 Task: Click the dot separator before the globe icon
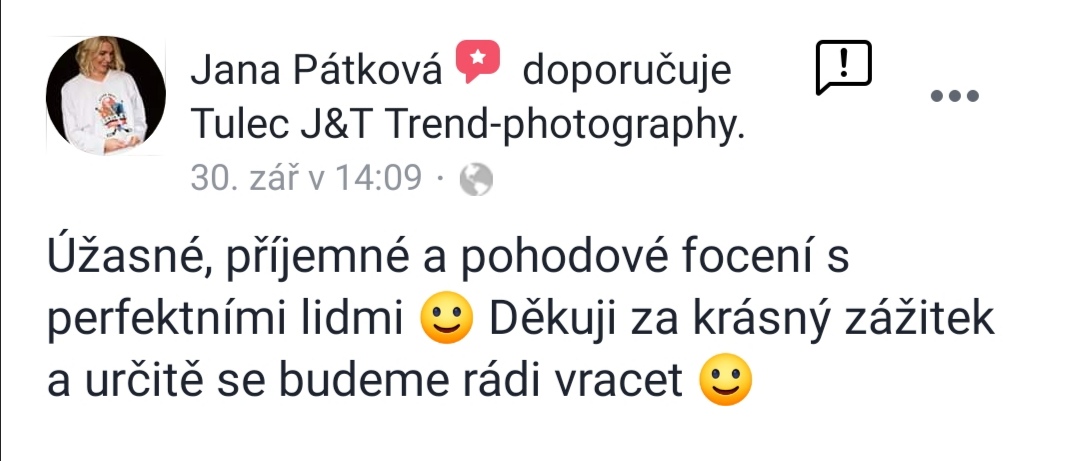(441, 180)
